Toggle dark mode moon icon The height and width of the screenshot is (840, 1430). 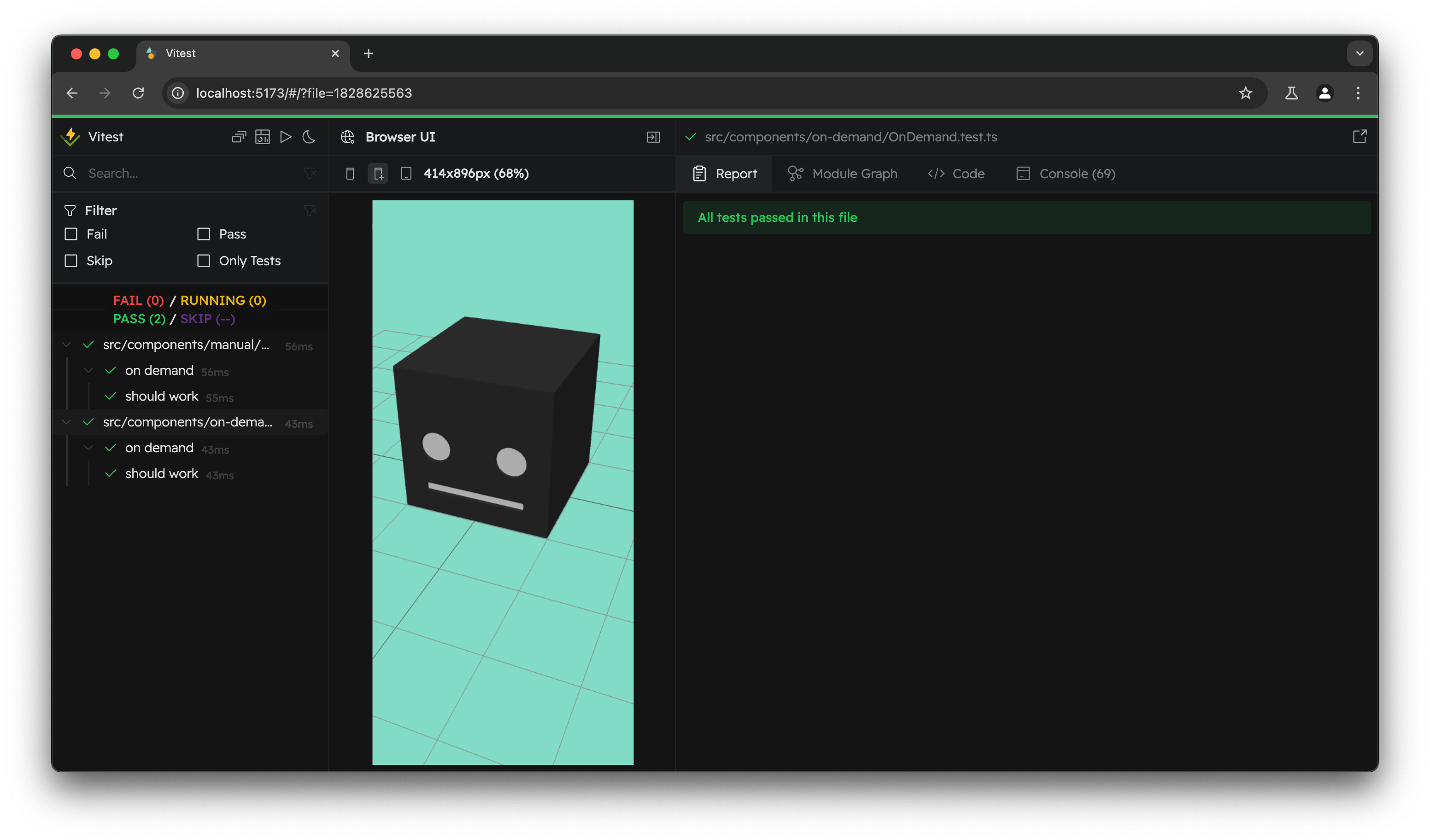(311, 137)
